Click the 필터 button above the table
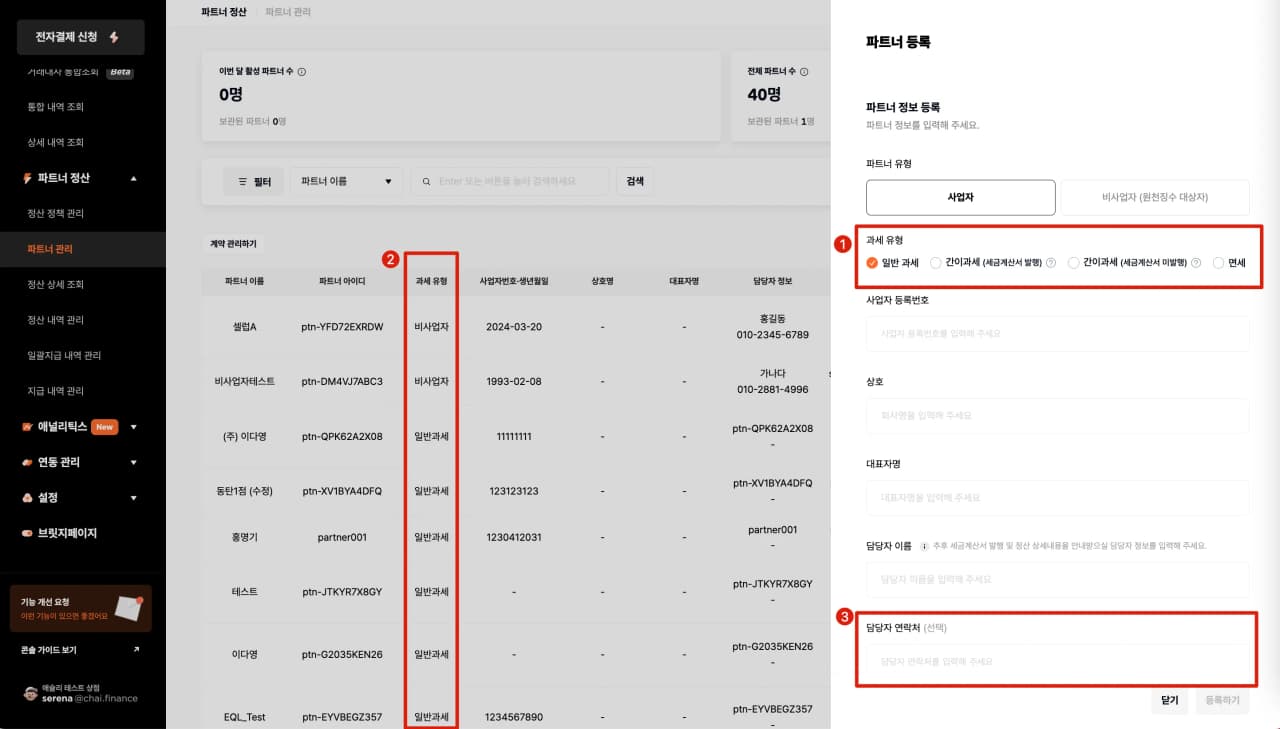 click(254, 182)
